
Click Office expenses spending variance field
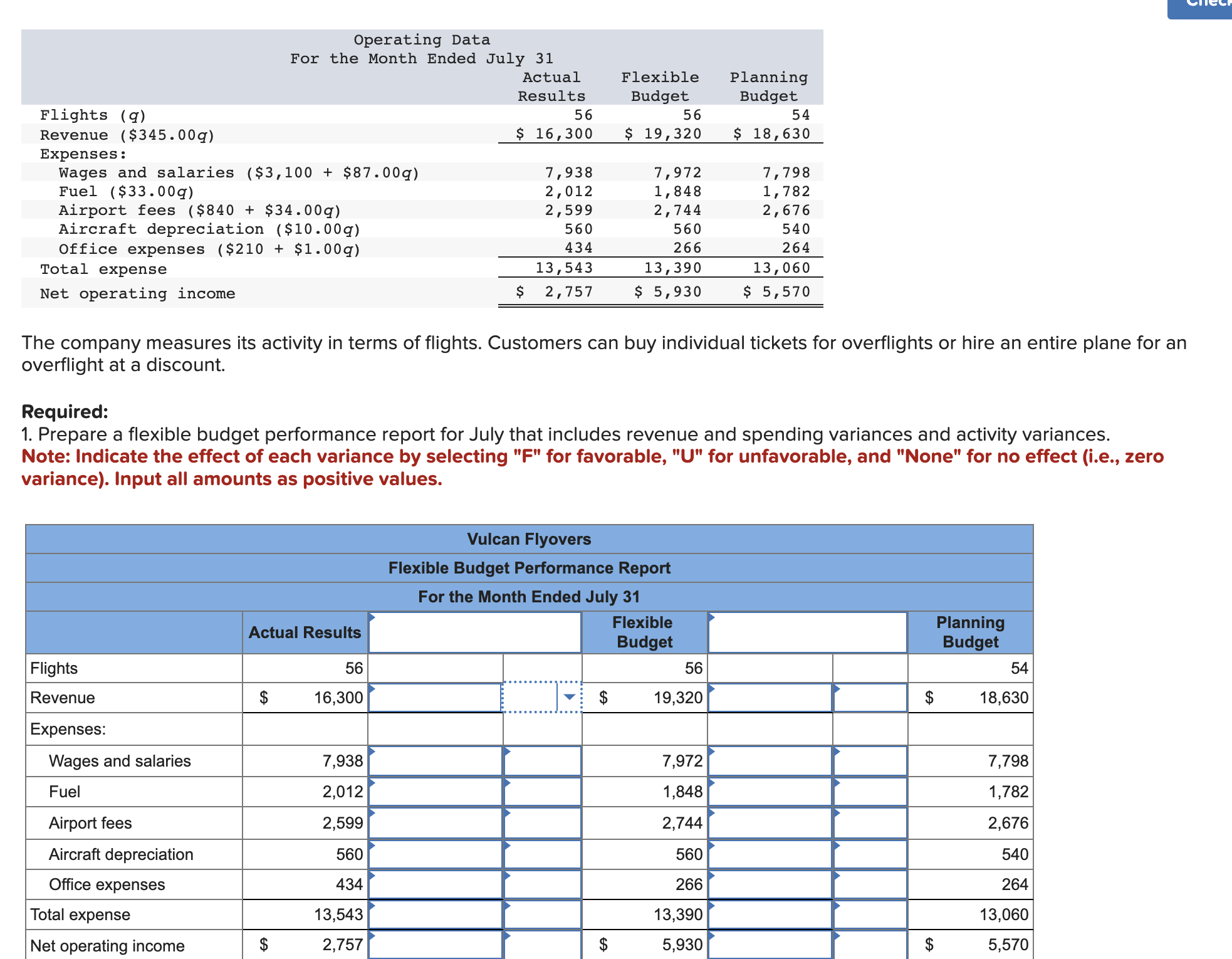435,884
